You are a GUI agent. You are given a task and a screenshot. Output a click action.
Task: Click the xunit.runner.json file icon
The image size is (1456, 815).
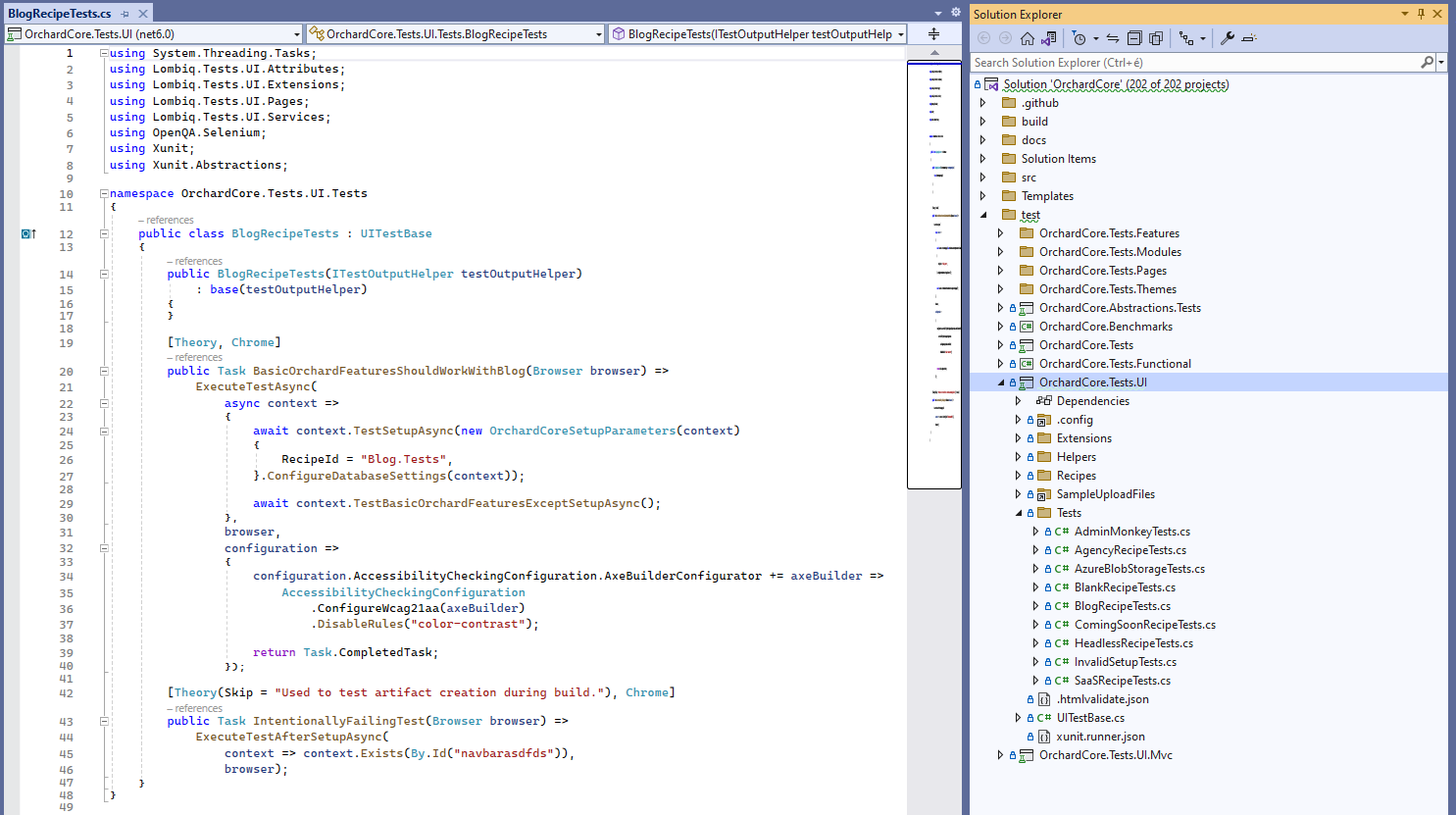(x=1044, y=737)
